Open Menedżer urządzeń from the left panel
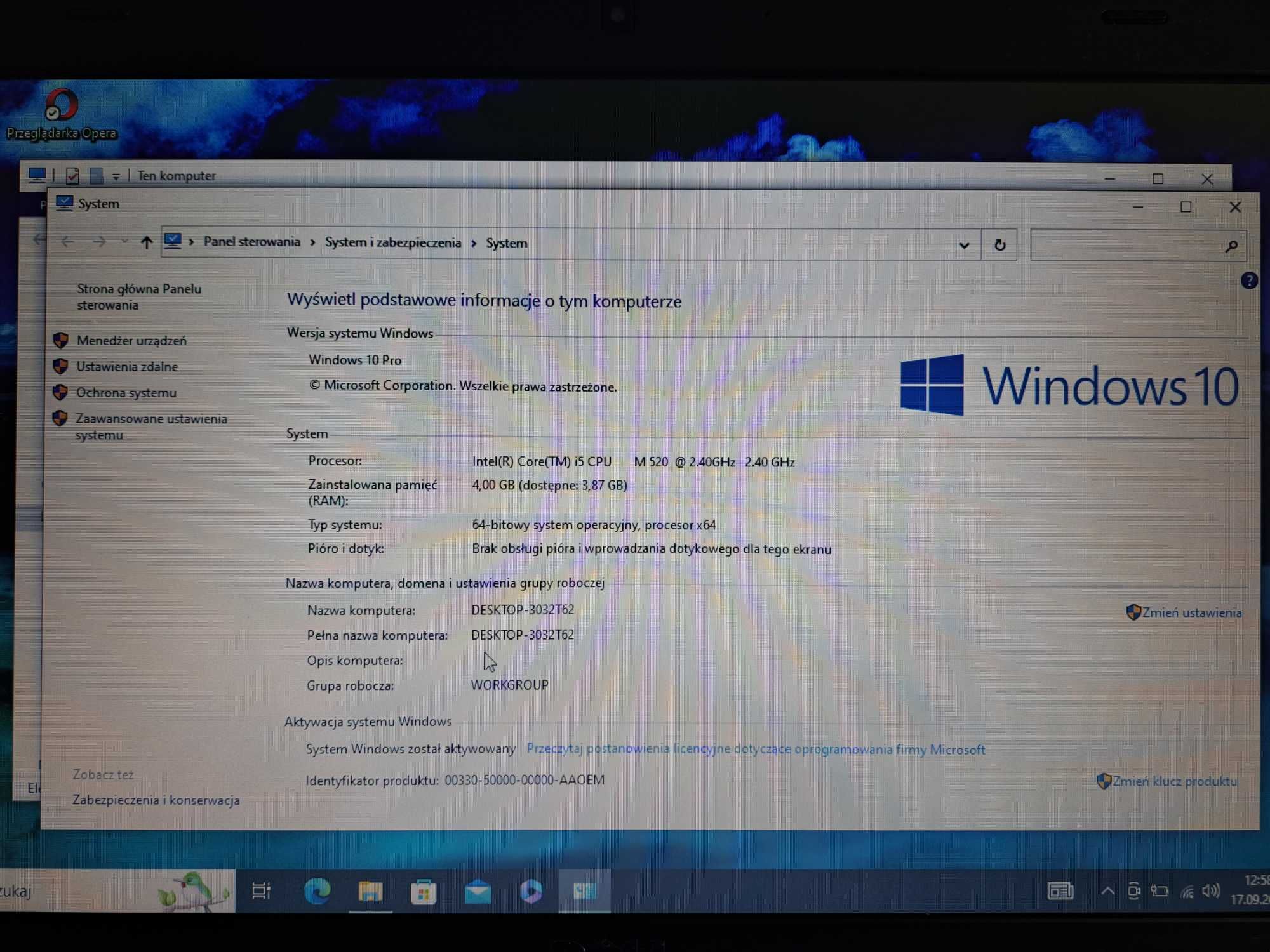This screenshot has width=1270, height=952. click(x=131, y=341)
